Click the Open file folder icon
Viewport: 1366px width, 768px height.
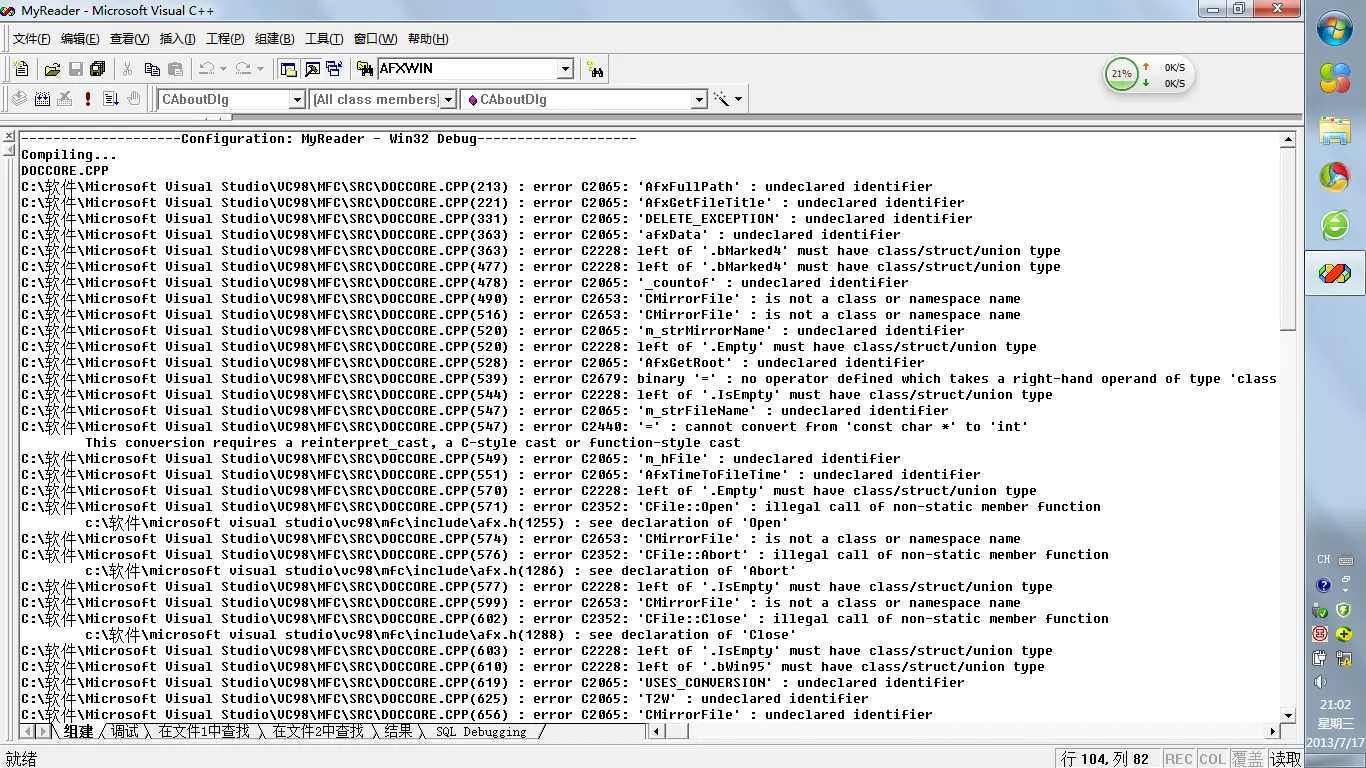click(x=52, y=69)
